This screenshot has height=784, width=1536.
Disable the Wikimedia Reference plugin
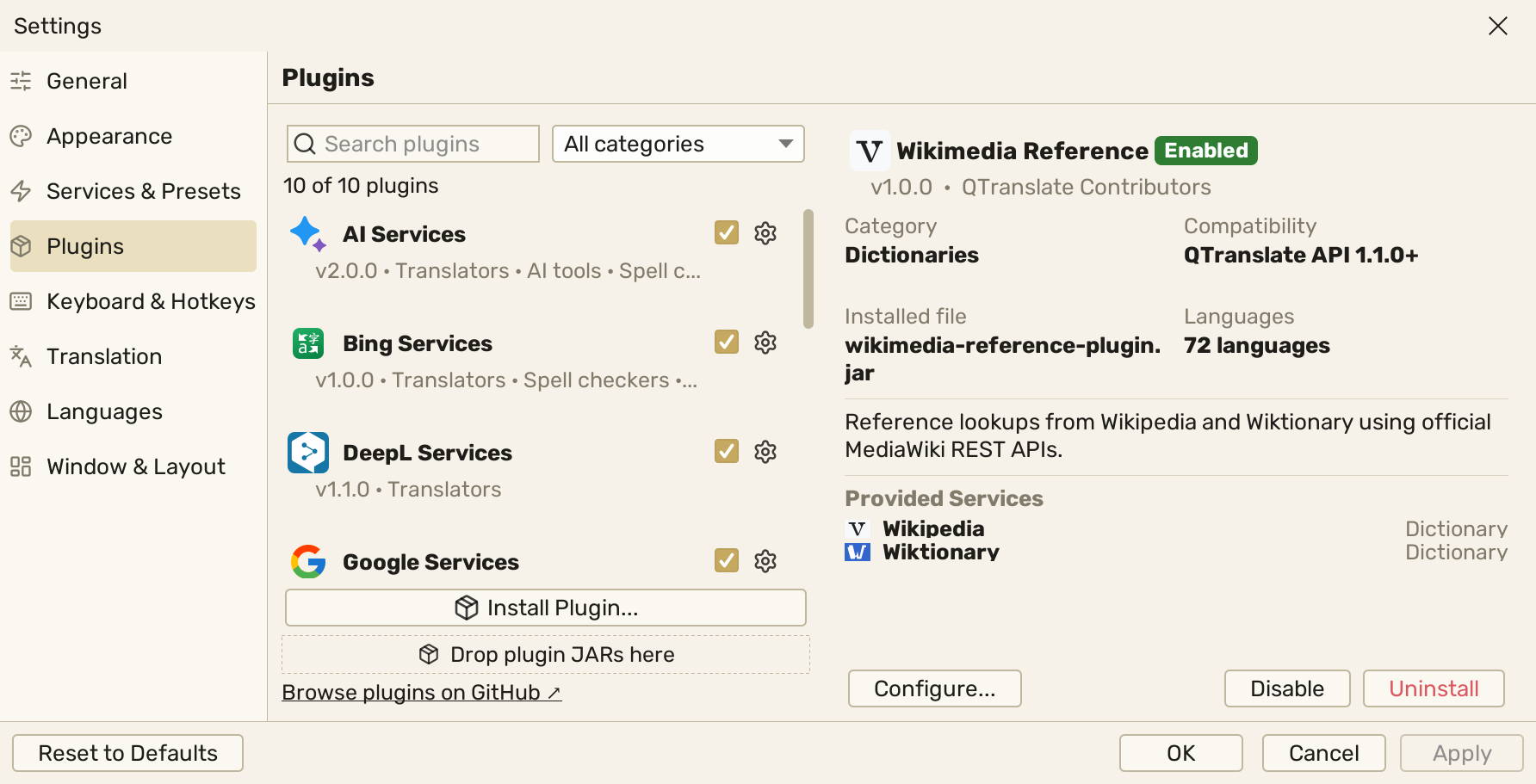[1287, 688]
